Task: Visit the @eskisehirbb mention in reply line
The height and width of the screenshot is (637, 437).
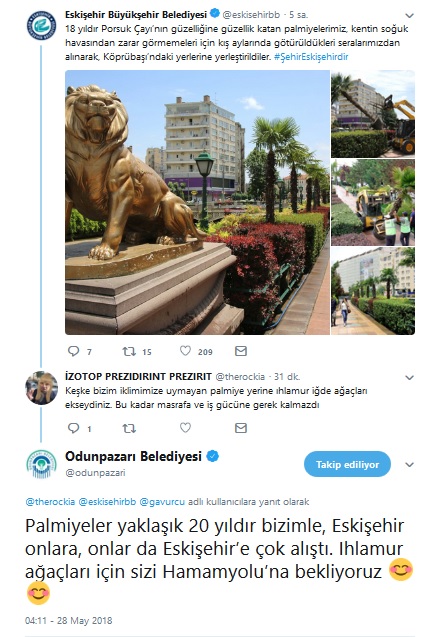Action: (107, 502)
